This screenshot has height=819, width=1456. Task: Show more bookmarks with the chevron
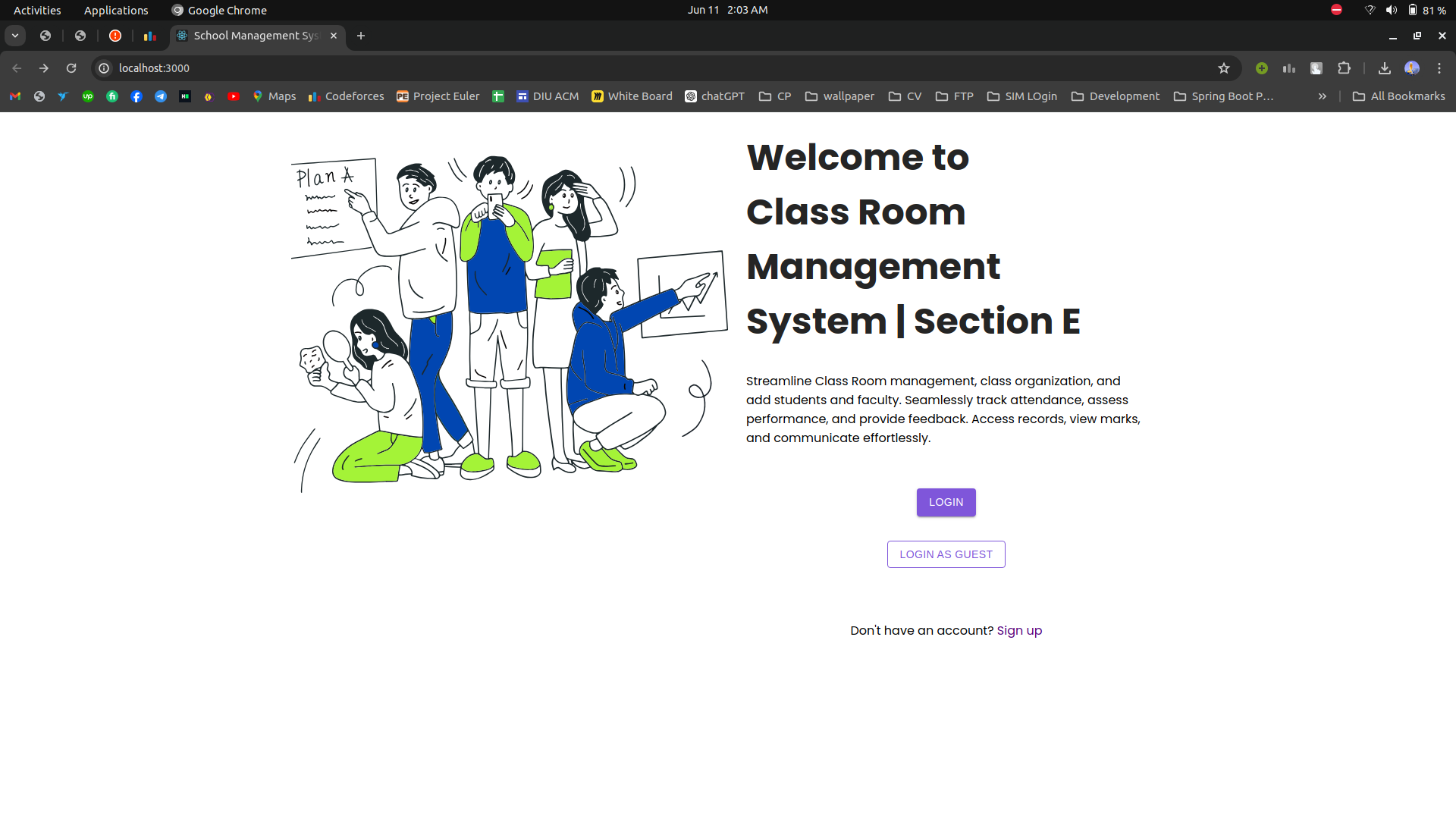click(1322, 96)
